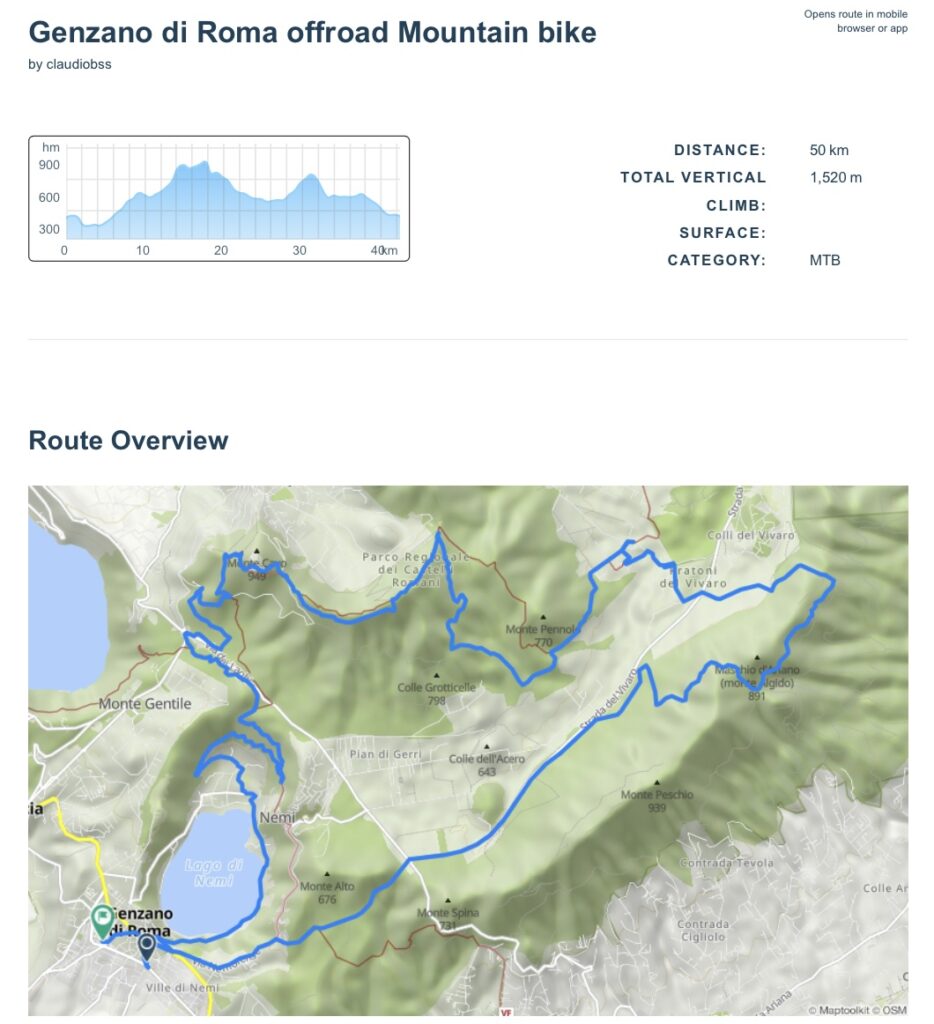Click the Monte Pennolo peak triangle icon
Screen dimensions: 934x1024
coord(543,618)
